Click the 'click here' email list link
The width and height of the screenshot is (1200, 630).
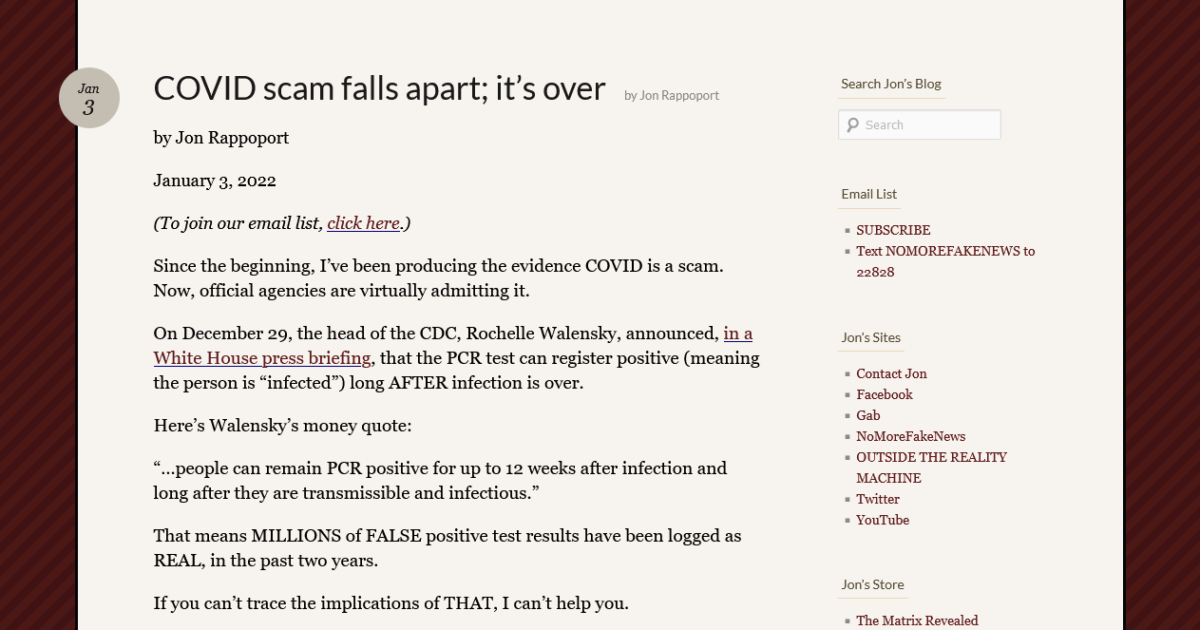point(363,223)
